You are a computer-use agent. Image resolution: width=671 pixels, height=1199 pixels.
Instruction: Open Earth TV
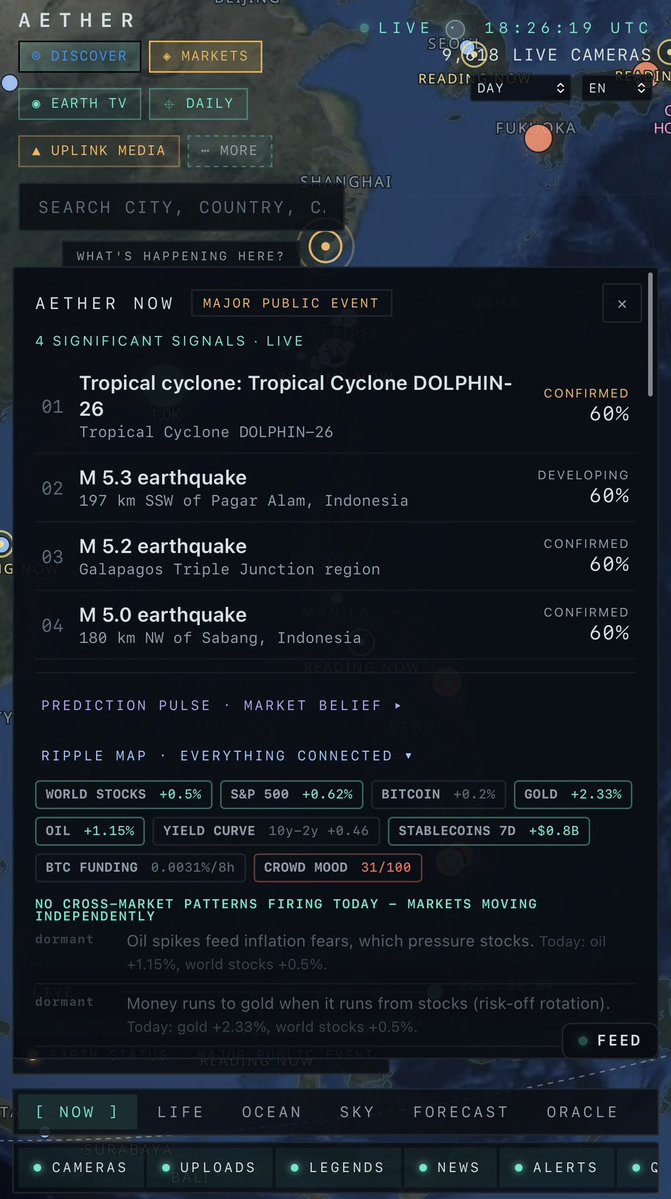[79, 104]
